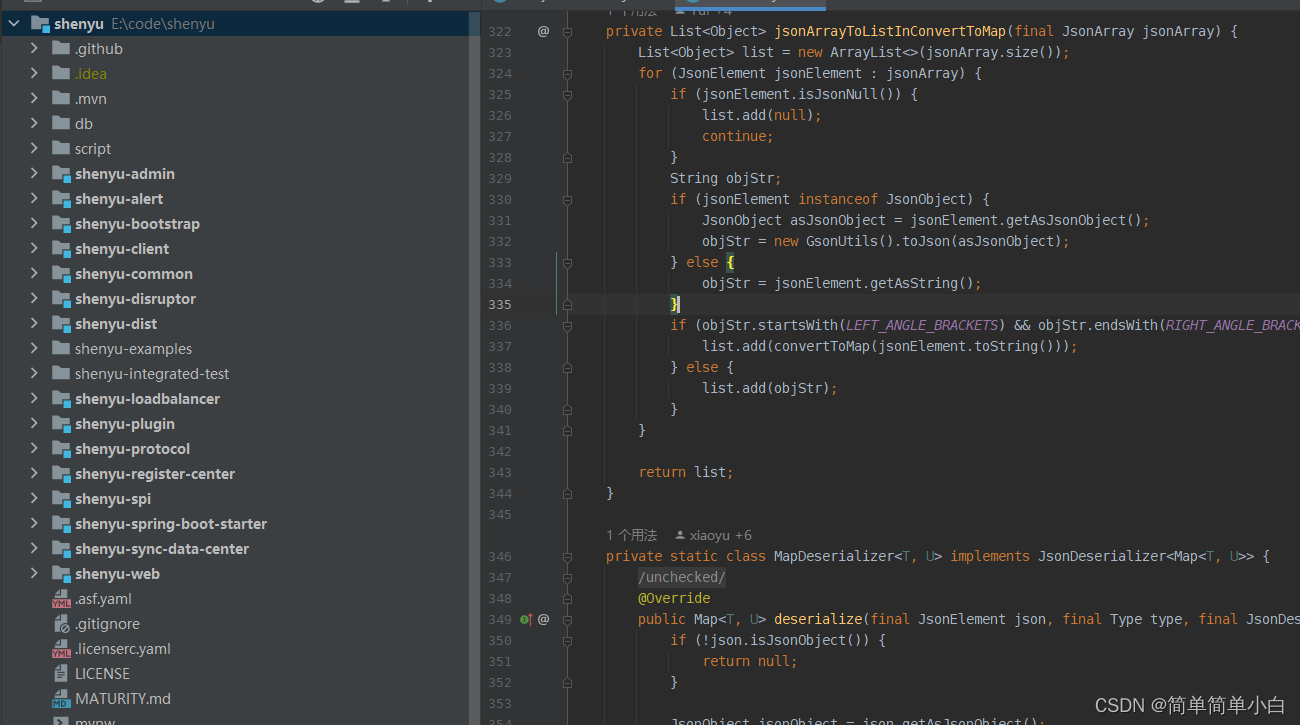Expand the shenyu-admin module chevron
The height and width of the screenshot is (725, 1300).
(x=34, y=173)
